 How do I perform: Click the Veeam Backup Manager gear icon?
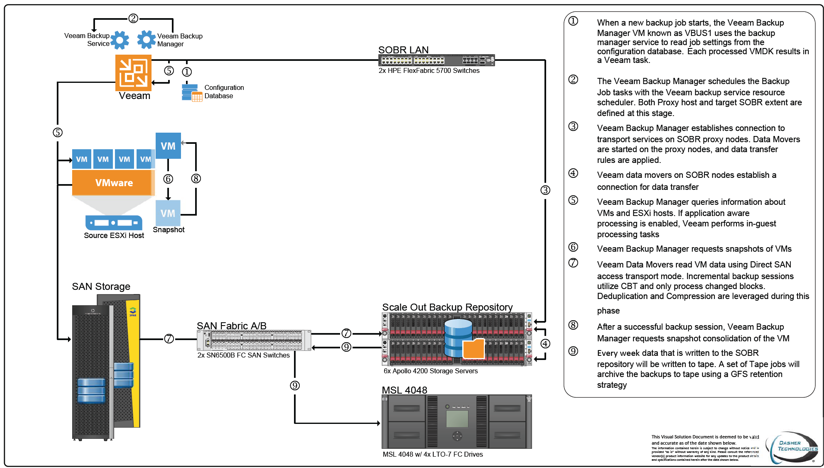coord(147,40)
